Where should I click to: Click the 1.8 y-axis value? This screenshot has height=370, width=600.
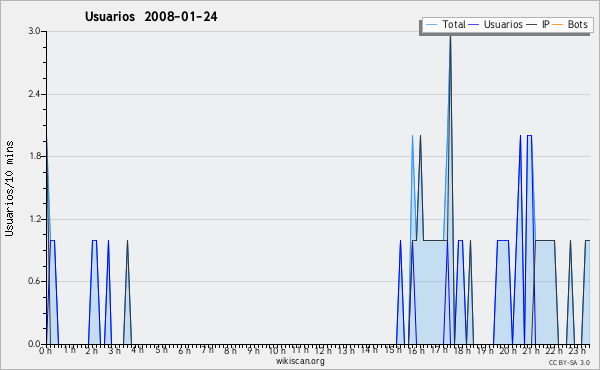(34, 156)
